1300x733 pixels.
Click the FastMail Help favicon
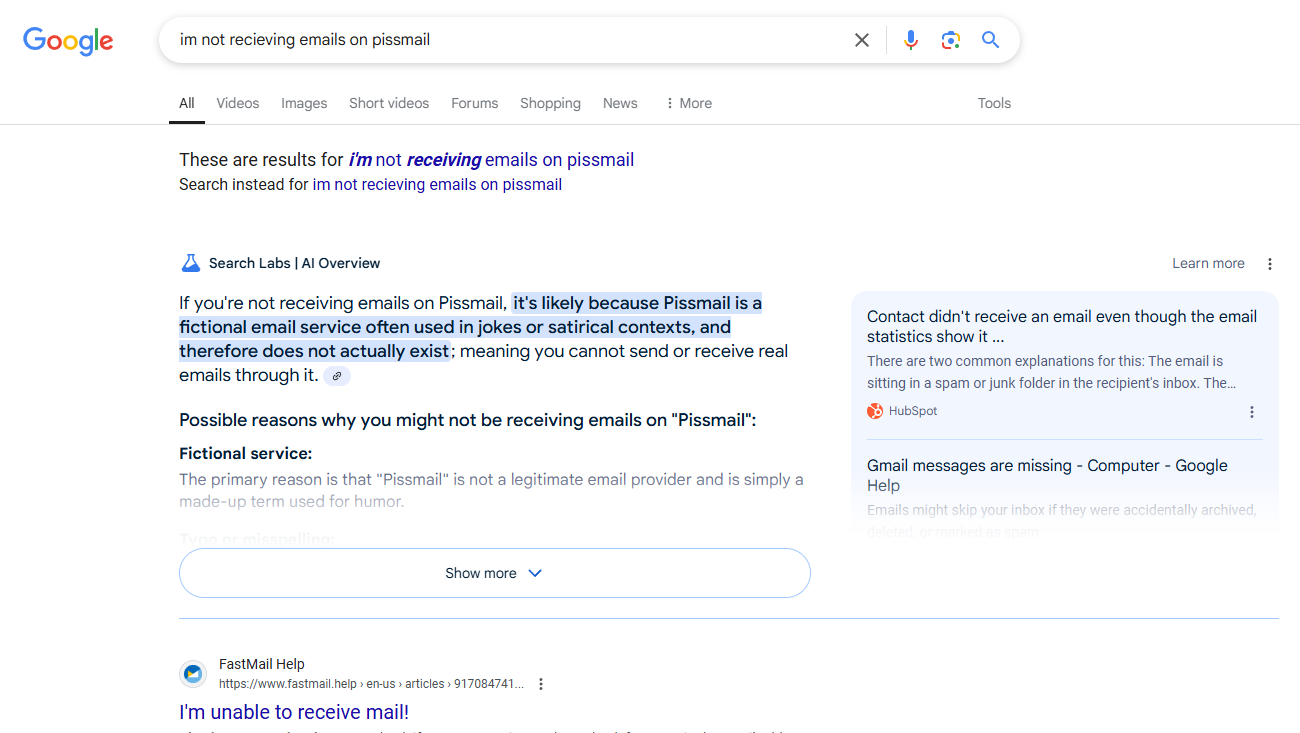pos(193,674)
